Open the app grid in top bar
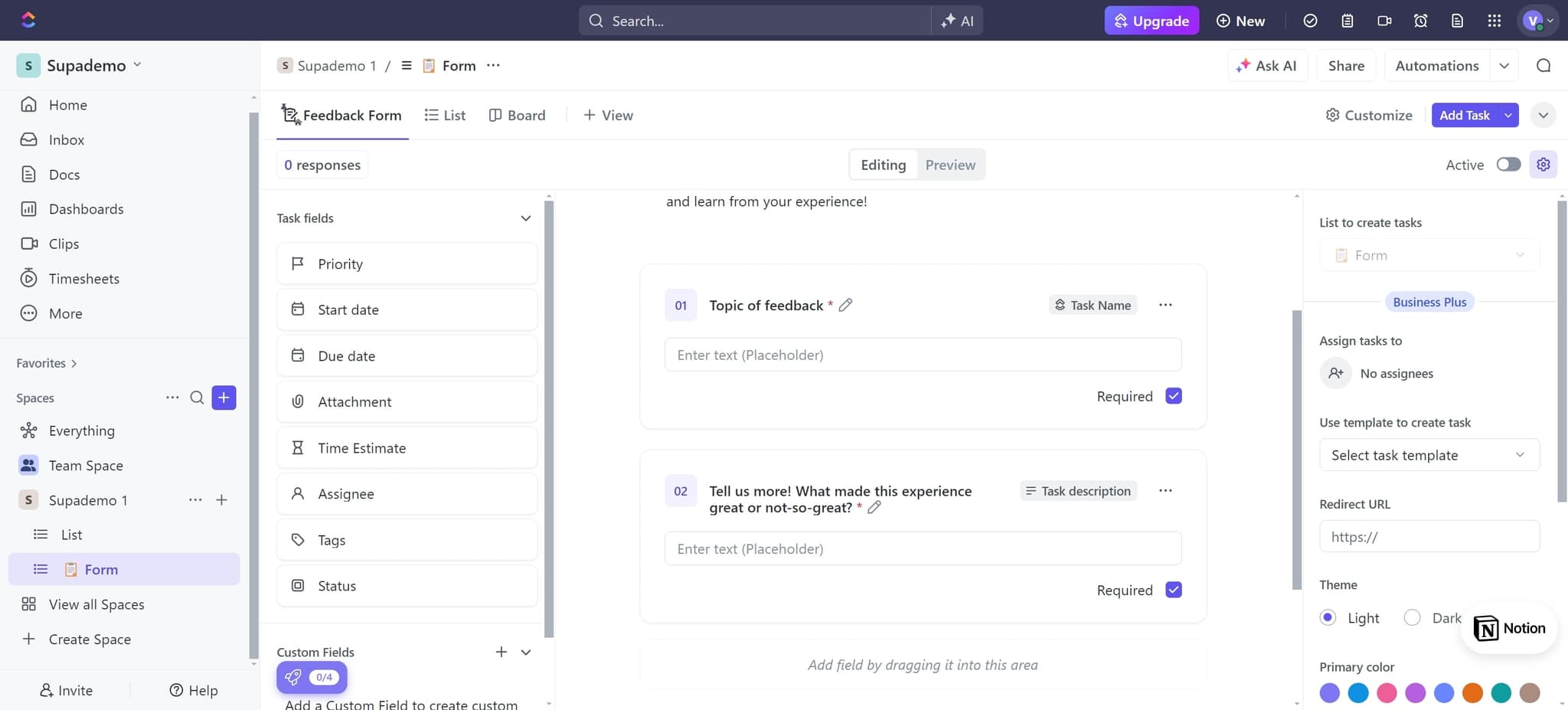 [x=1494, y=21]
